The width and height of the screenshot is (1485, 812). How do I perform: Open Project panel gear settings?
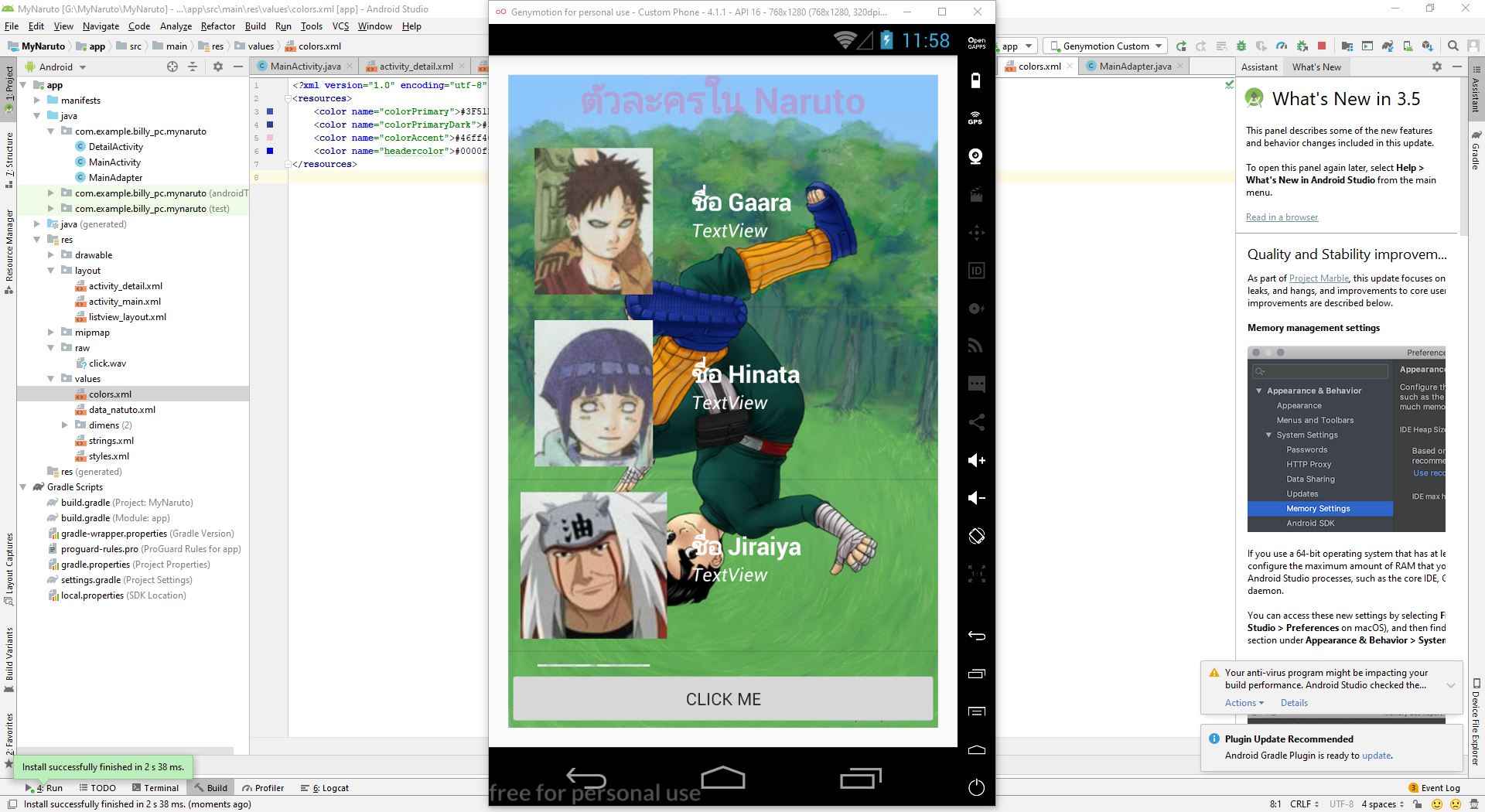218,67
